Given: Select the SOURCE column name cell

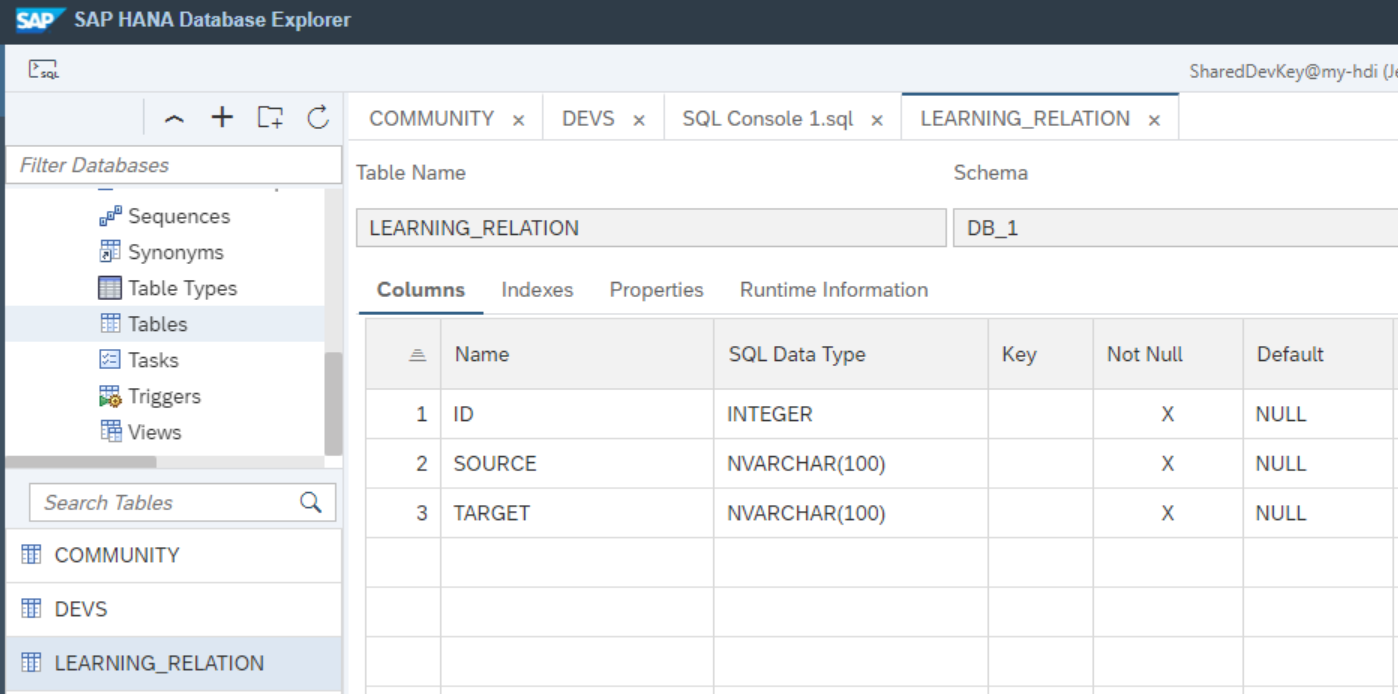Looking at the screenshot, I should click(x=577, y=464).
